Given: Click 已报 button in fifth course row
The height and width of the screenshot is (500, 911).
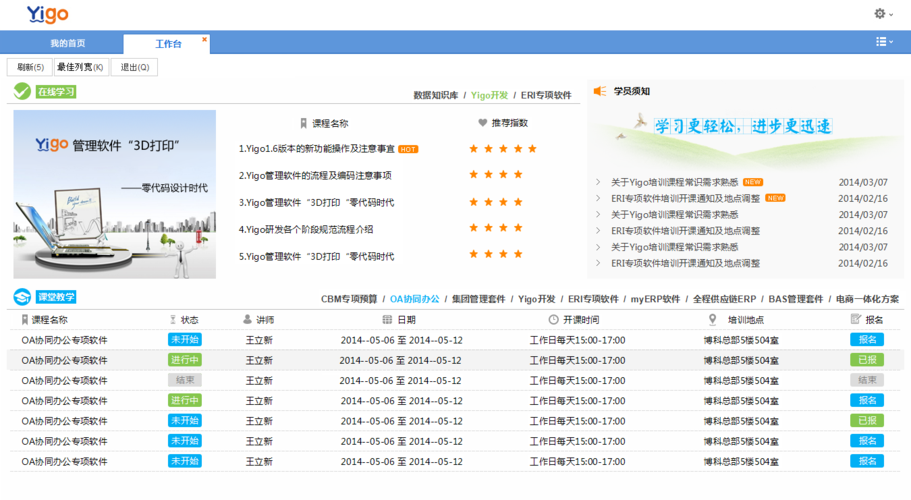Looking at the screenshot, I should 867,420.
